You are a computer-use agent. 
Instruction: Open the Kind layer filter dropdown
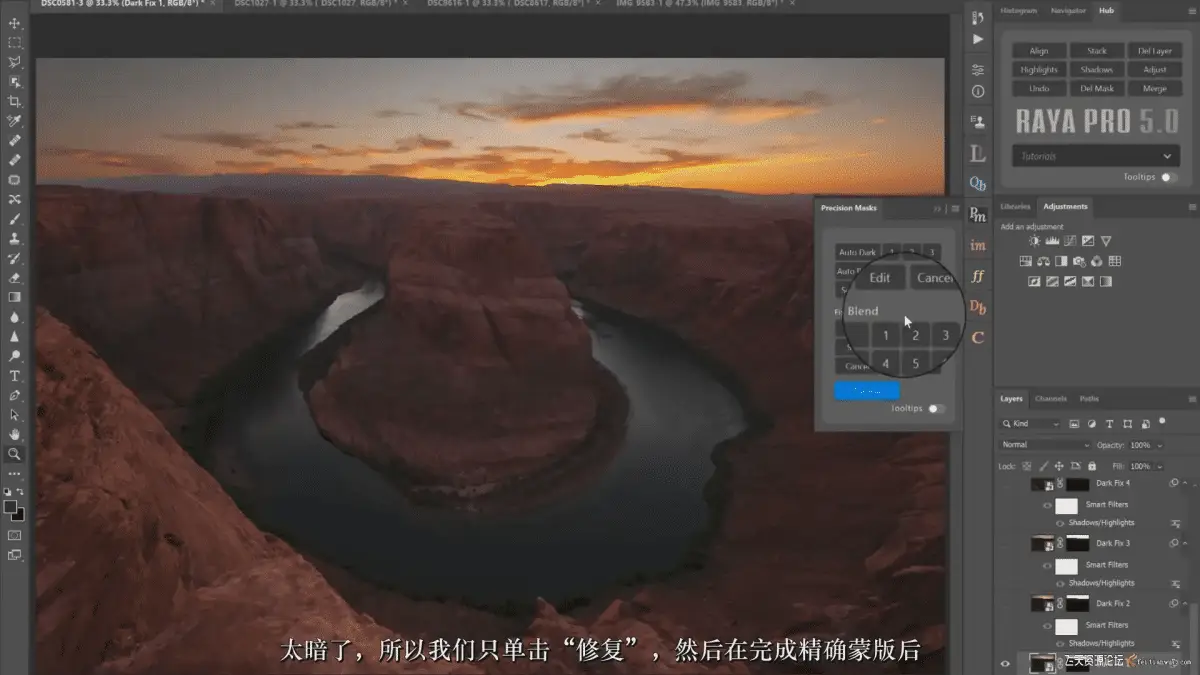(x=1032, y=424)
